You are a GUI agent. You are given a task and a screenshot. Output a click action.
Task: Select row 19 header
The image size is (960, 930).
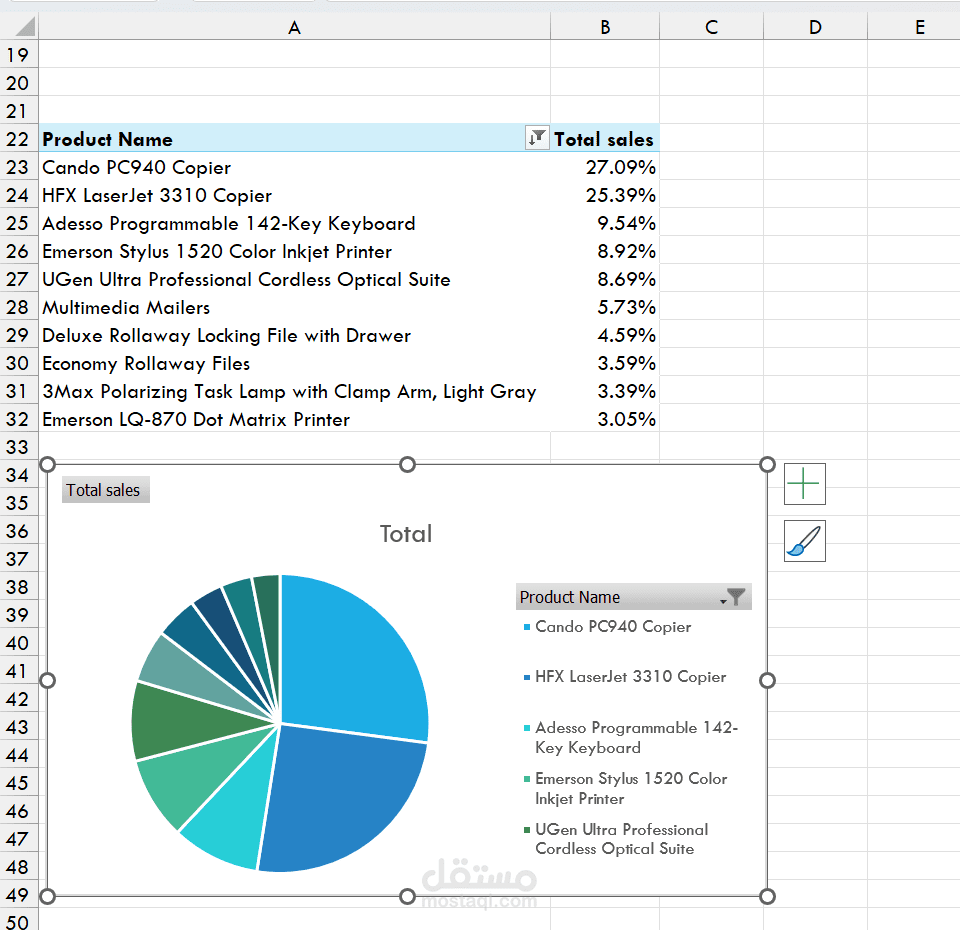[18, 55]
